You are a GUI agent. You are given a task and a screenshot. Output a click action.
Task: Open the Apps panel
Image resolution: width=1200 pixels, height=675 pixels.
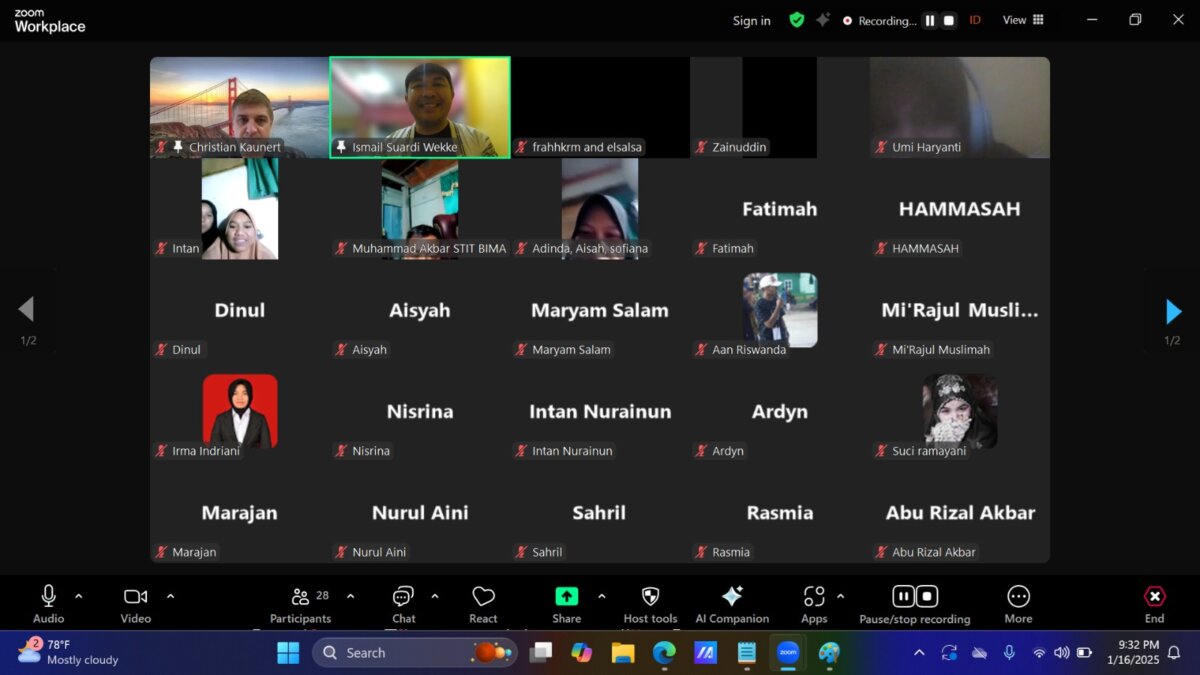click(x=814, y=604)
